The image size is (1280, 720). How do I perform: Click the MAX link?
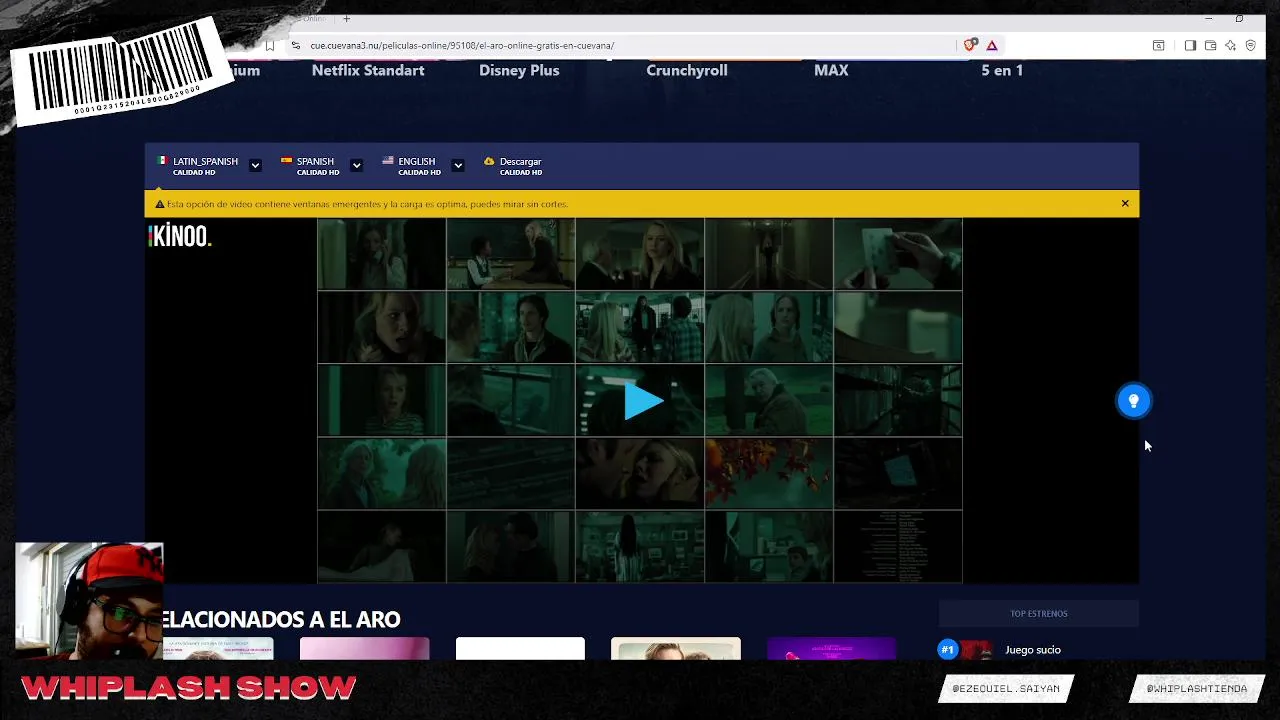point(831,70)
